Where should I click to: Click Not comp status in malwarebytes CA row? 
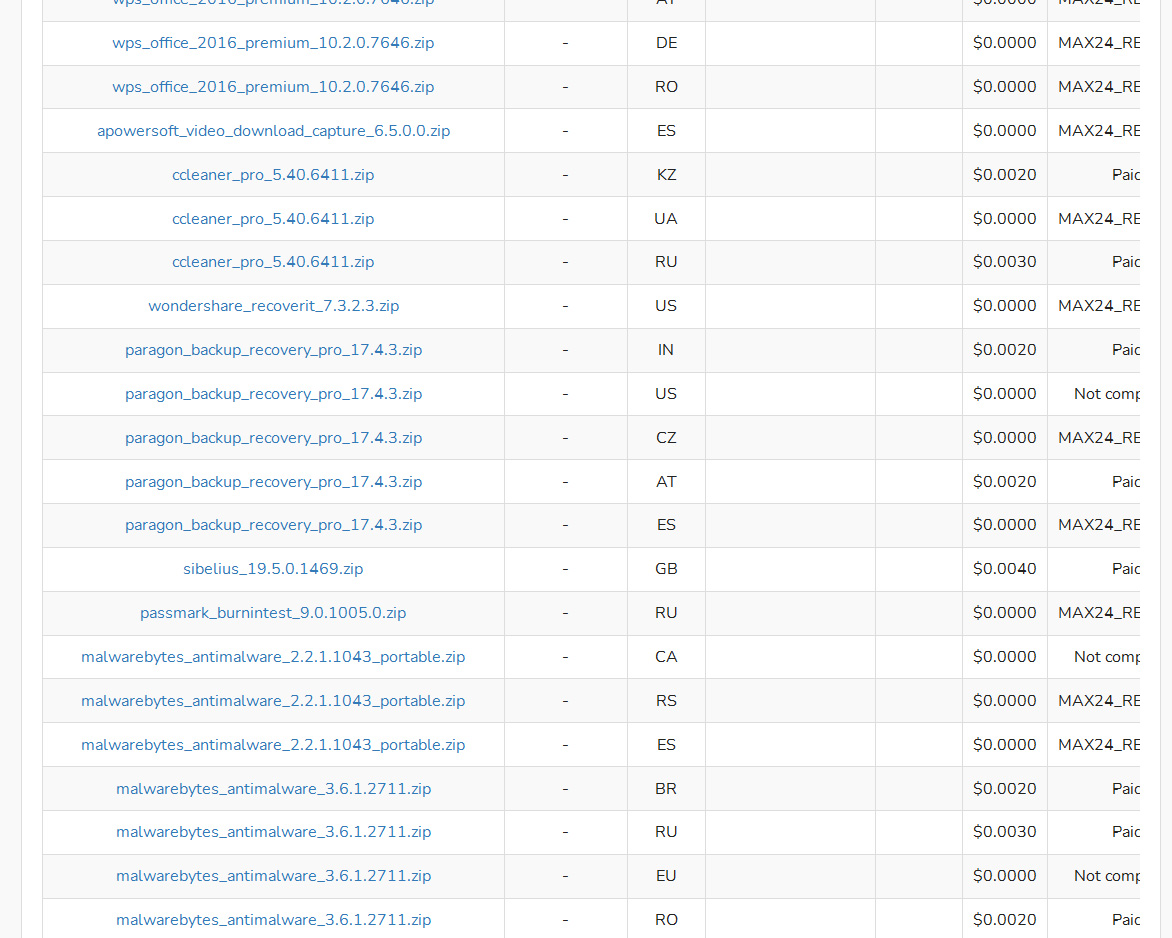pos(1107,657)
